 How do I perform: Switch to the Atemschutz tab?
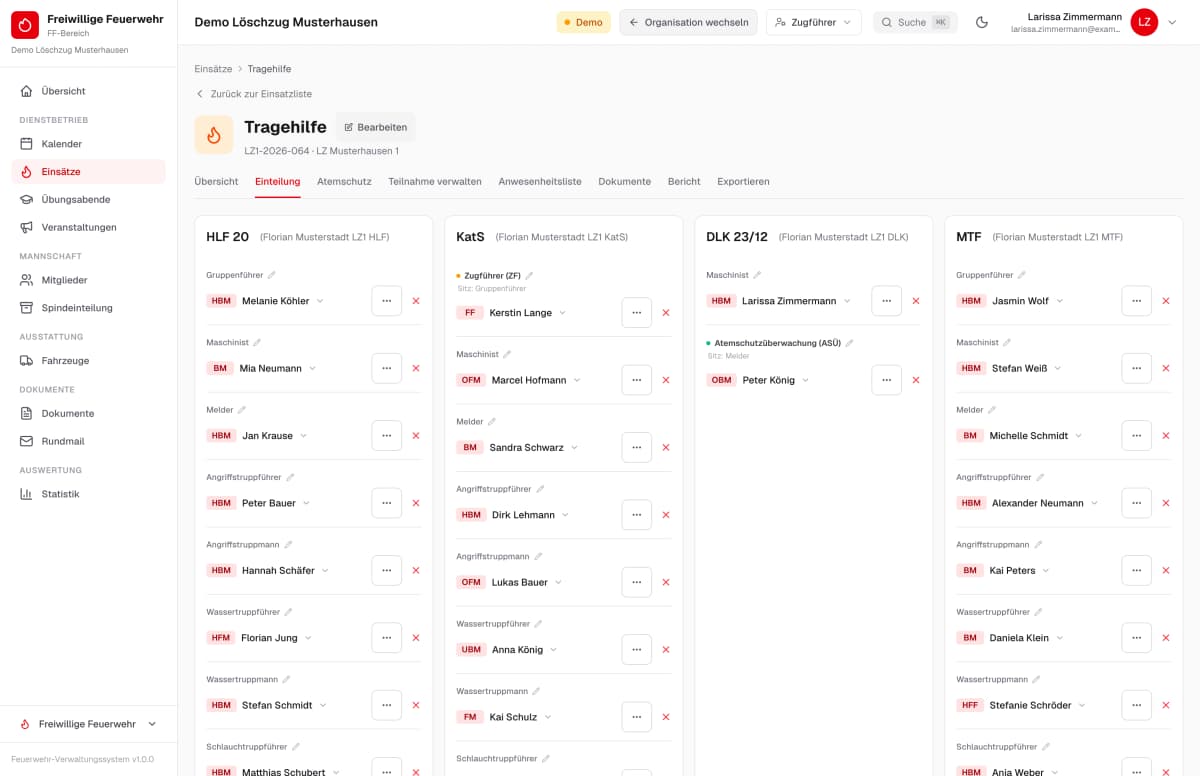click(344, 182)
